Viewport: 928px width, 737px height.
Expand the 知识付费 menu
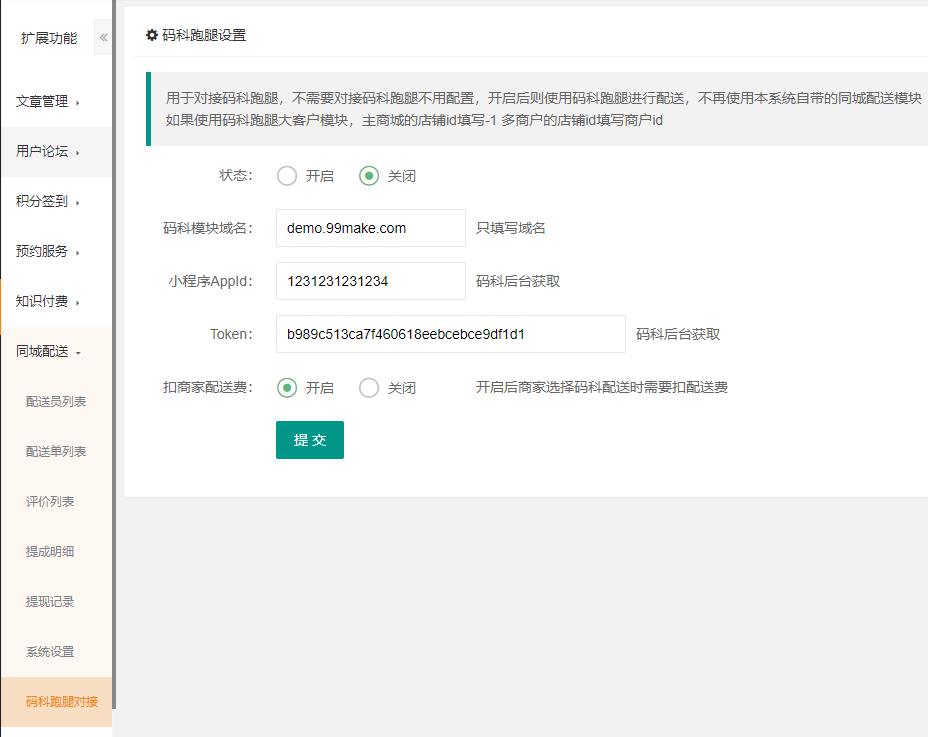point(48,301)
